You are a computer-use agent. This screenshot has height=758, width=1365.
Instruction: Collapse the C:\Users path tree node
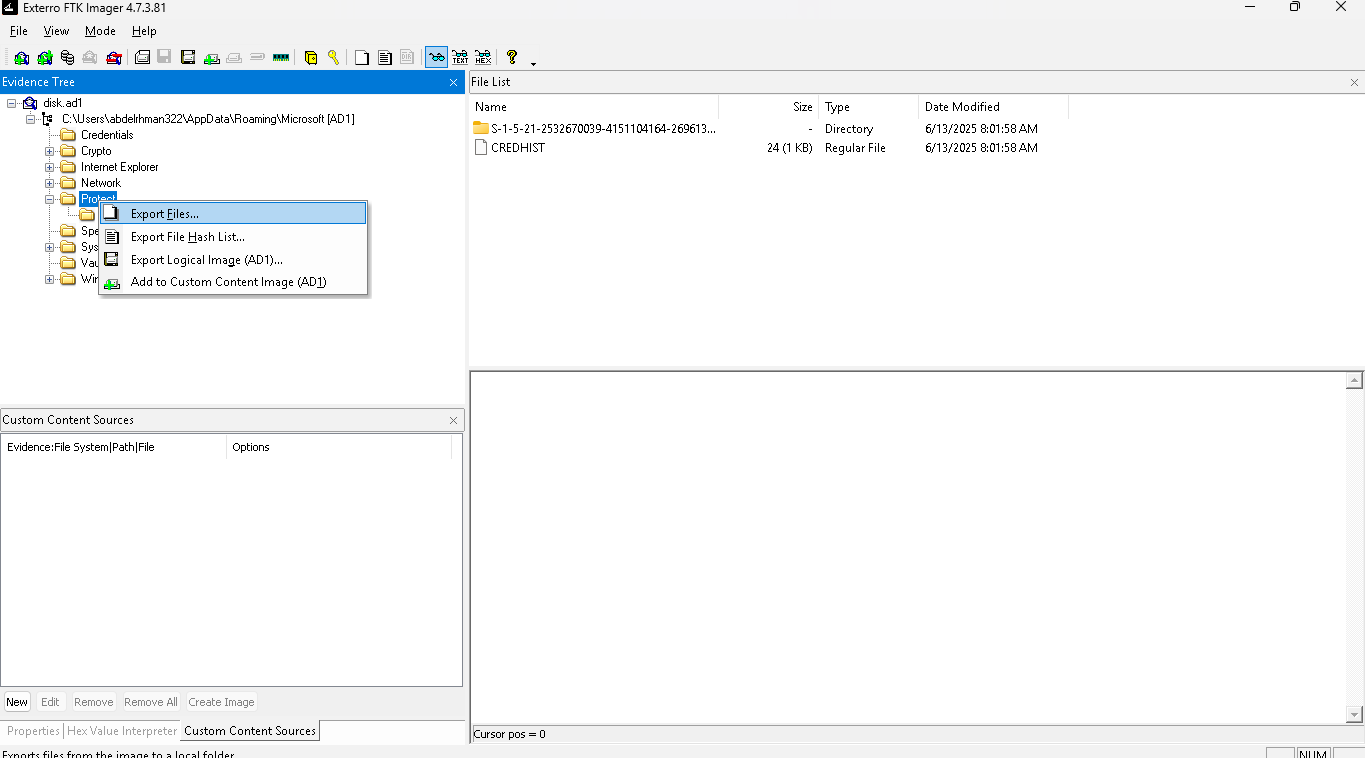[x=31, y=119]
